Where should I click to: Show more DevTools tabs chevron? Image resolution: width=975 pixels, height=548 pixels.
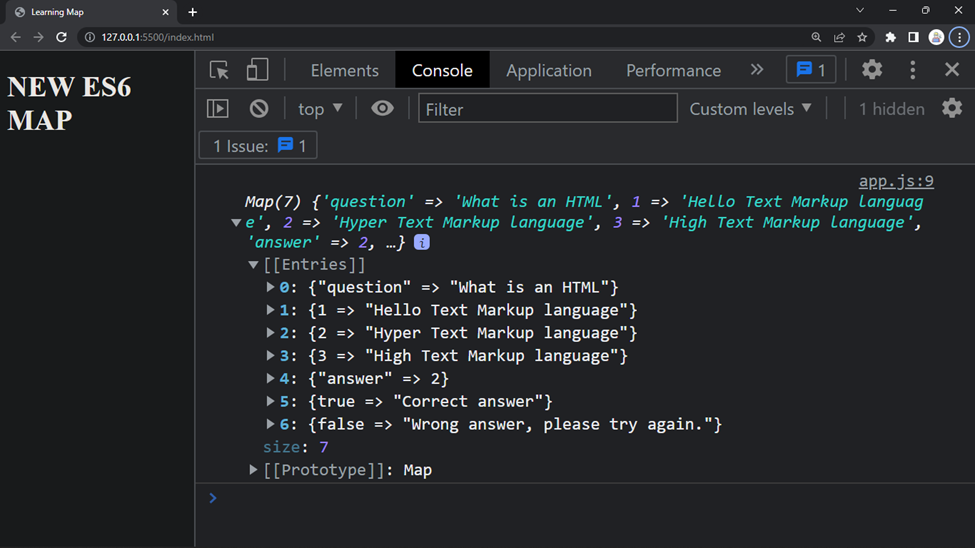tap(757, 70)
